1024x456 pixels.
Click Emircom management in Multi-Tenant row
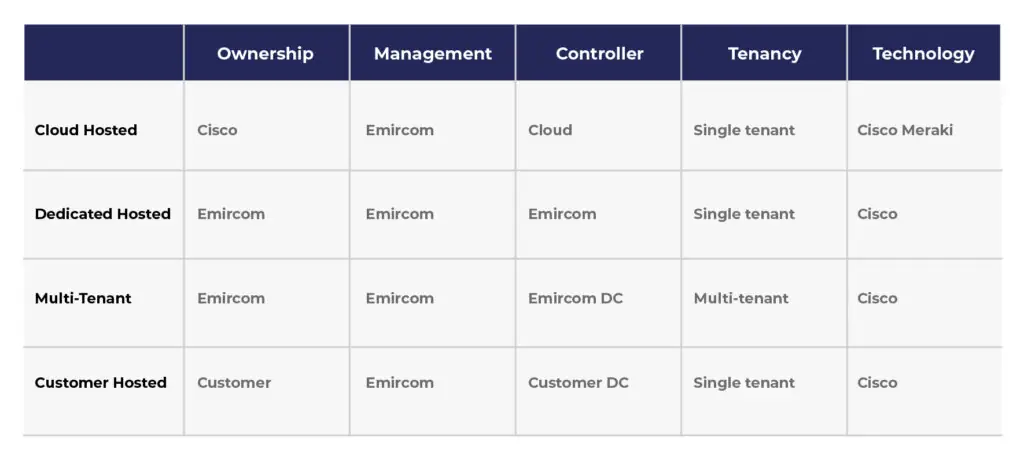399,298
